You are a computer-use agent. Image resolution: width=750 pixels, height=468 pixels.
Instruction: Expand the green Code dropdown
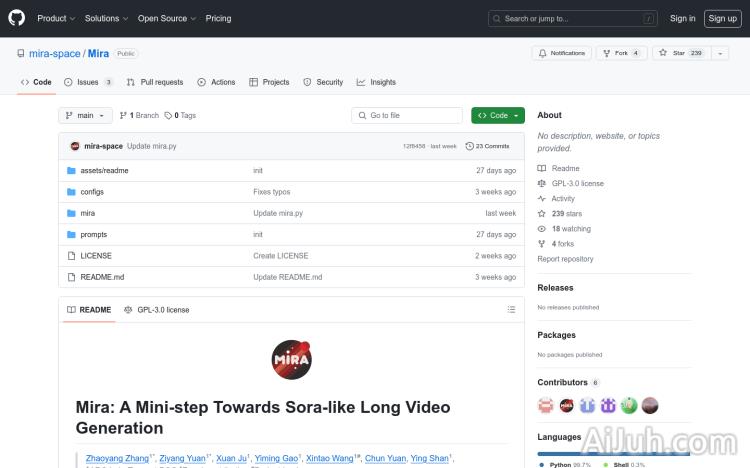[x=498, y=115]
